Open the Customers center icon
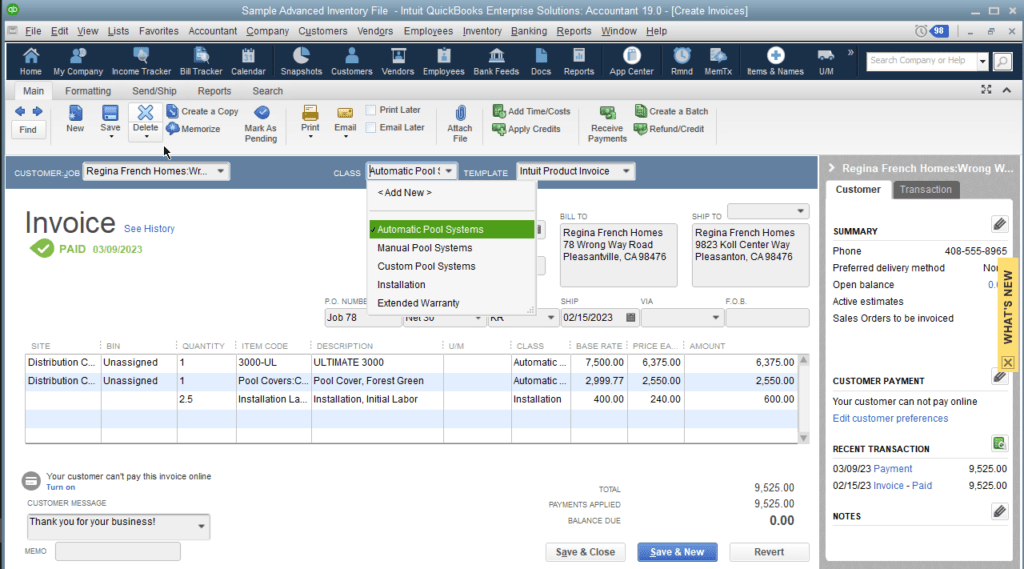 (x=351, y=61)
